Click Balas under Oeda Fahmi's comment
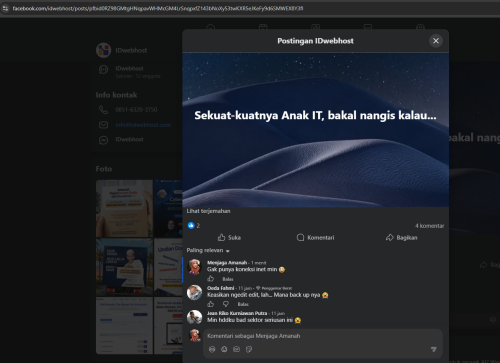This screenshot has height=363, width=500. 243,304
